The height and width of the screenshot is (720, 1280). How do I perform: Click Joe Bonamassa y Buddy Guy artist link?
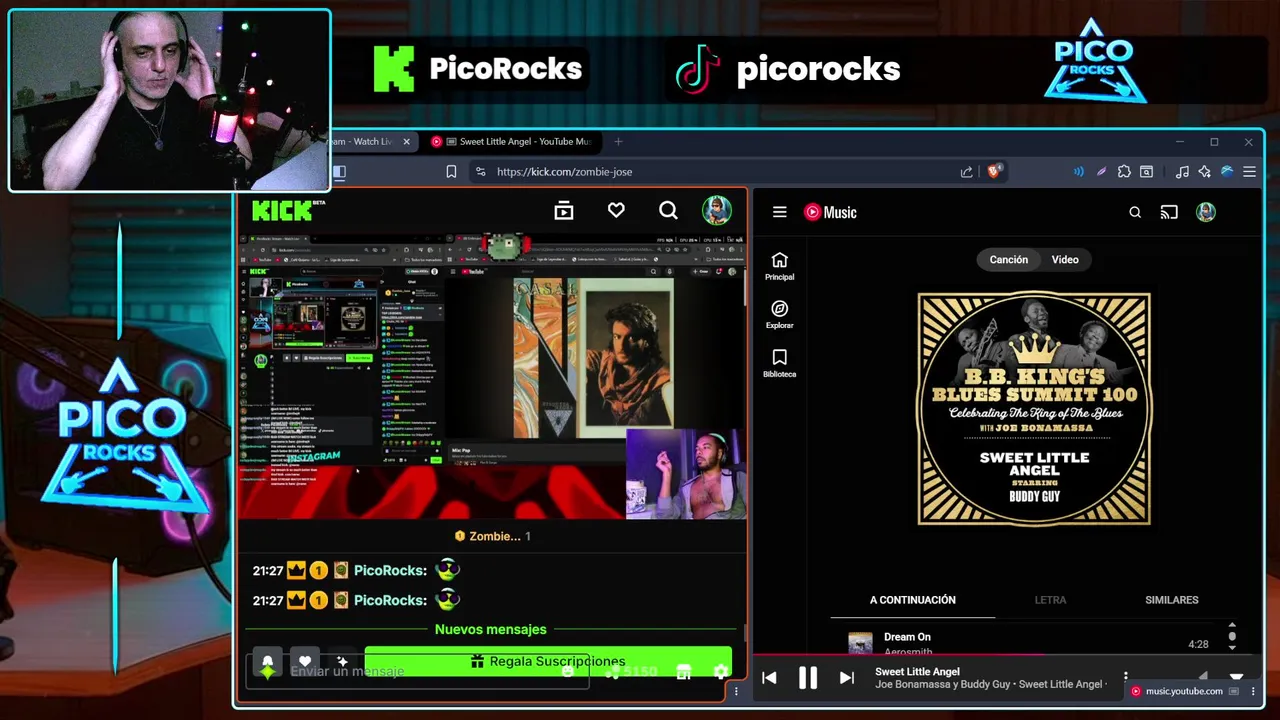[943, 685]
